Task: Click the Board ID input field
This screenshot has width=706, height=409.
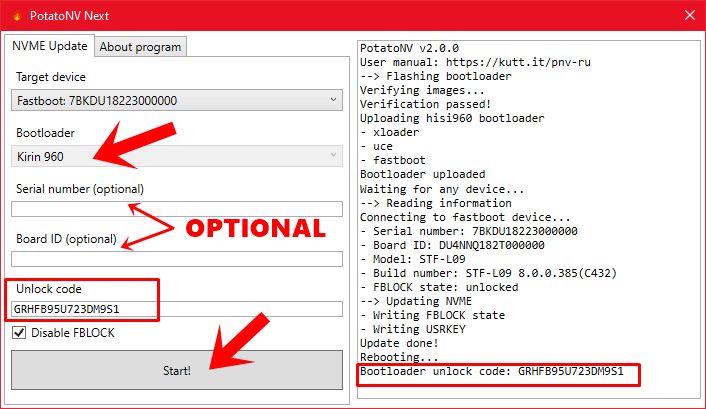Action: 176,259
